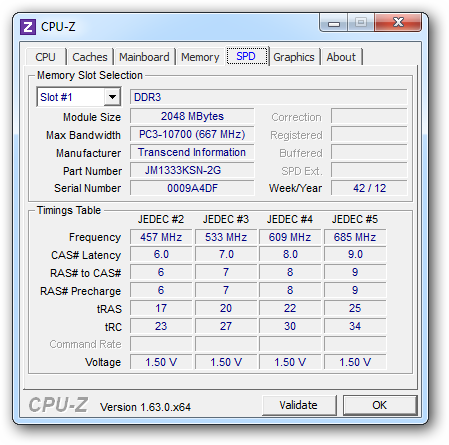Click tRAS value 17
The width and height of the screenshot is (449, 445).
pos(161,308)
